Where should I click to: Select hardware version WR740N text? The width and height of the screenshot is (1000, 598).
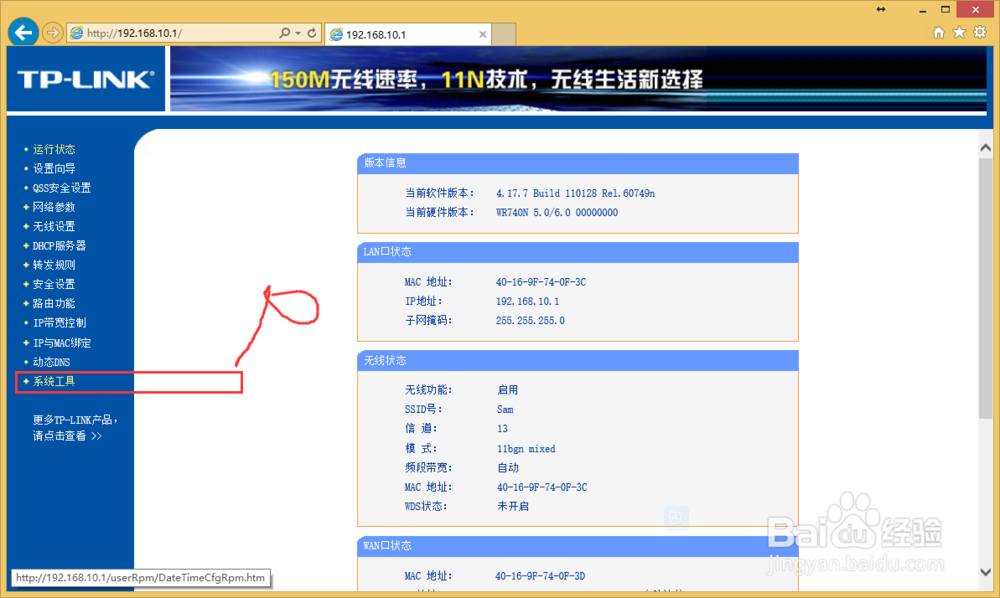[x=557, y=213]
